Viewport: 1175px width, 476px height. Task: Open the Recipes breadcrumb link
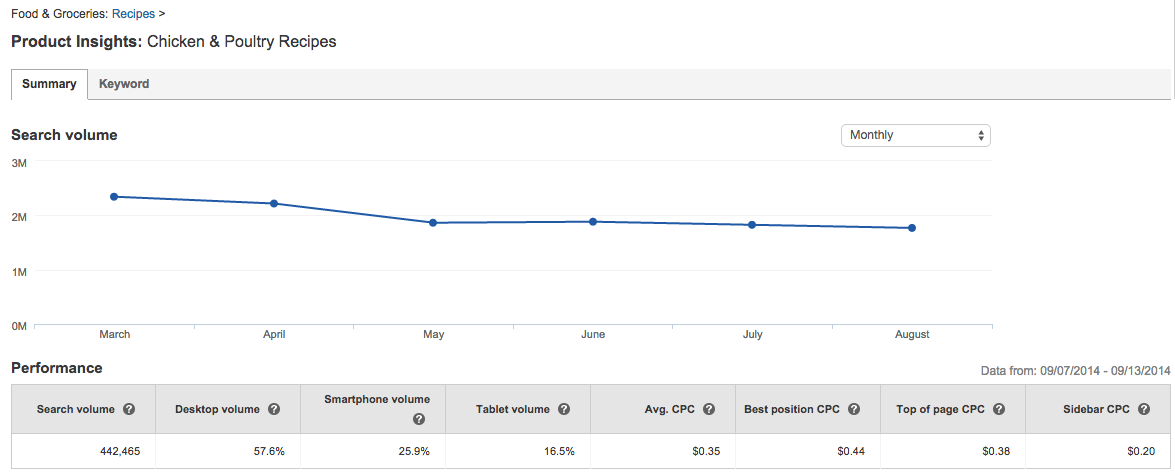pos(133,14)
